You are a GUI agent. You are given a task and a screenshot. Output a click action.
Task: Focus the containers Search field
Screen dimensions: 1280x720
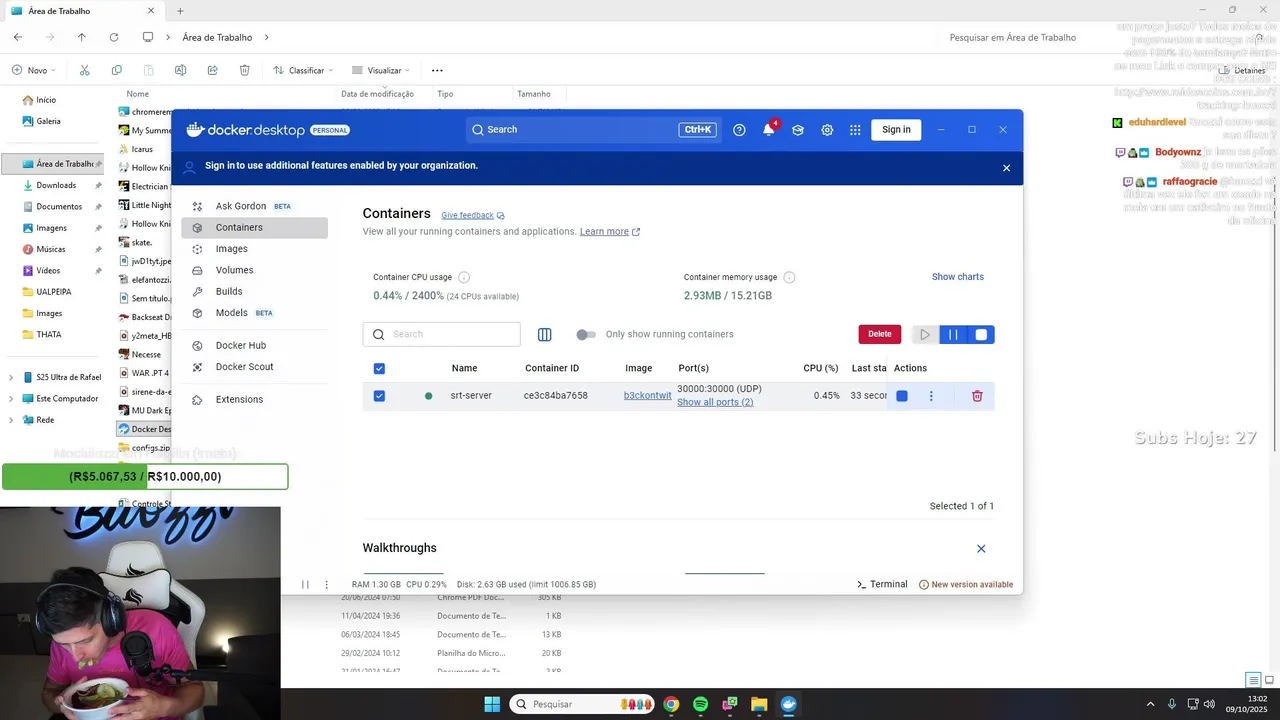point(442,334)
